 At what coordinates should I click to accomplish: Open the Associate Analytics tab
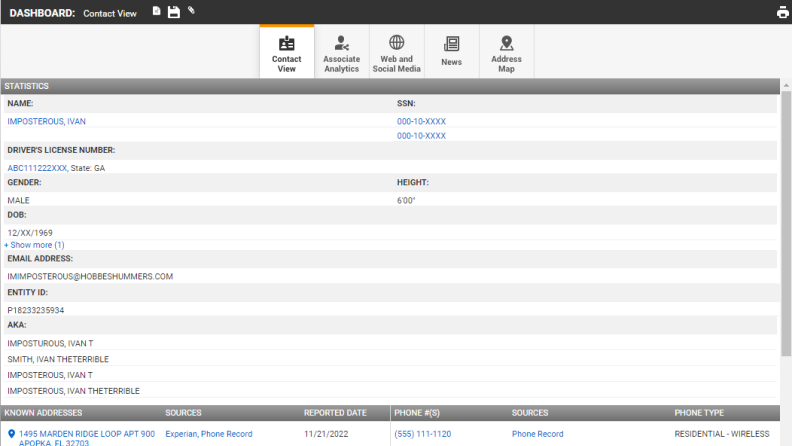[x=341, y=52]
